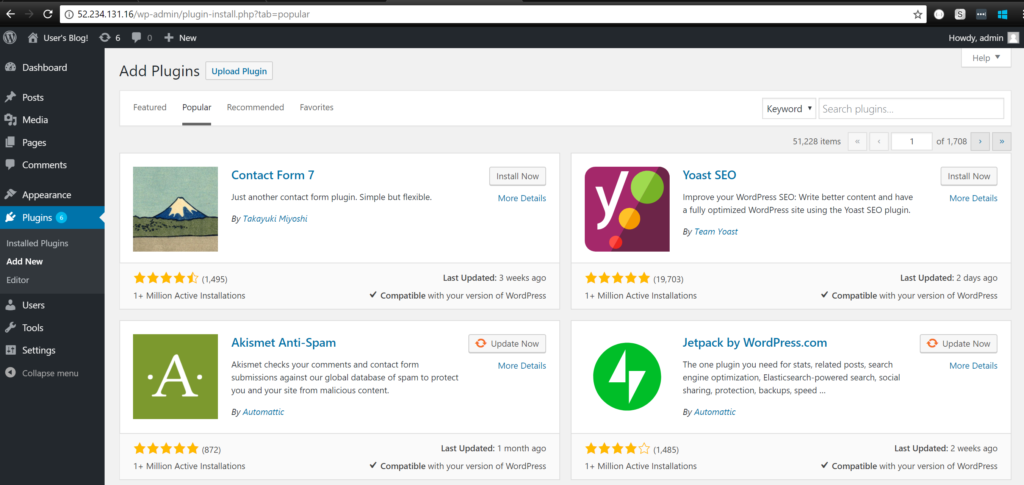Click the site info icon in the address bar
This screenshot has width=1024, height=485.
click(69, 14)
